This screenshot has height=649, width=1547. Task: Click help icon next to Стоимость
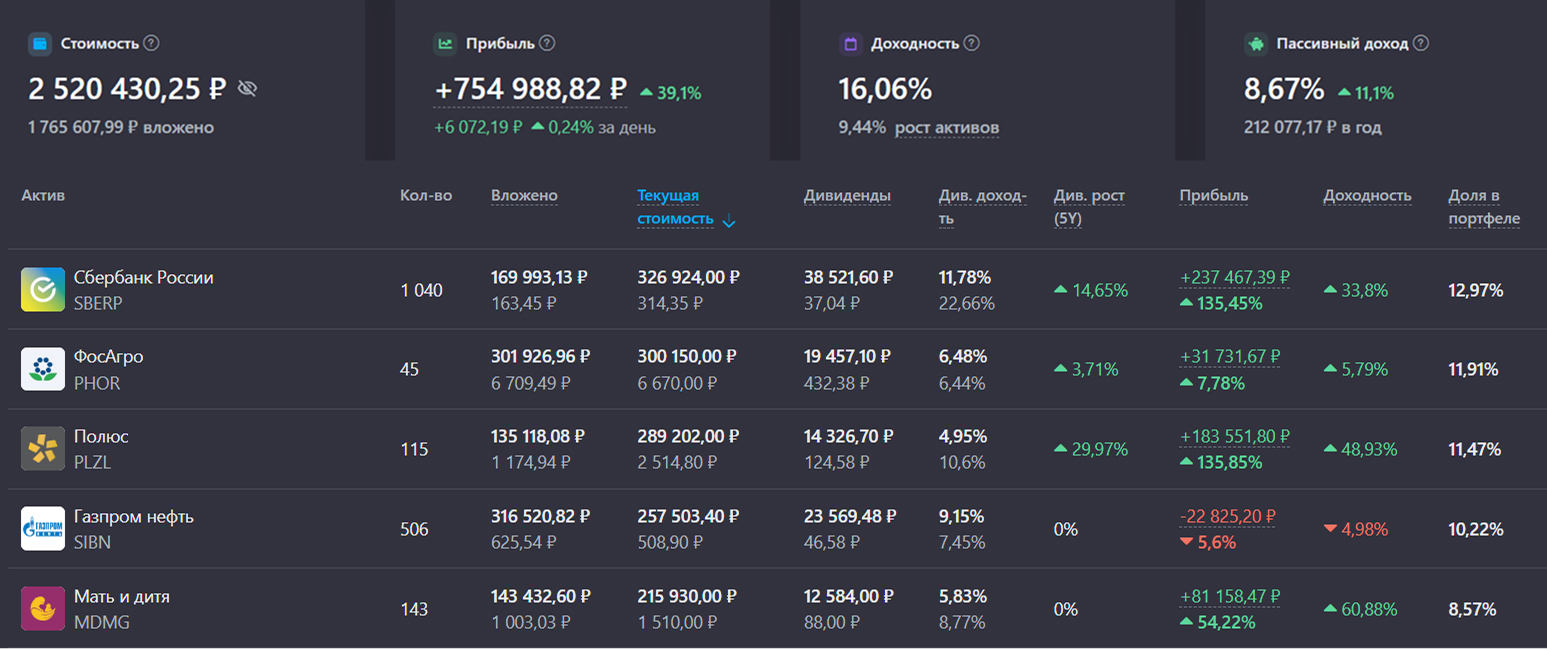151,43
